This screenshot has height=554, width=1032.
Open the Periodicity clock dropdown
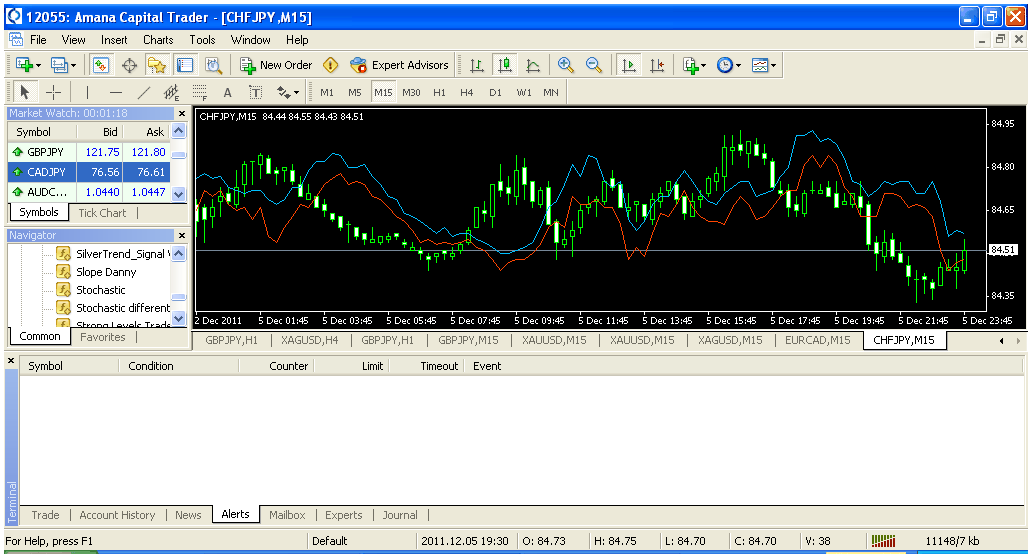(x=728, y=65)
